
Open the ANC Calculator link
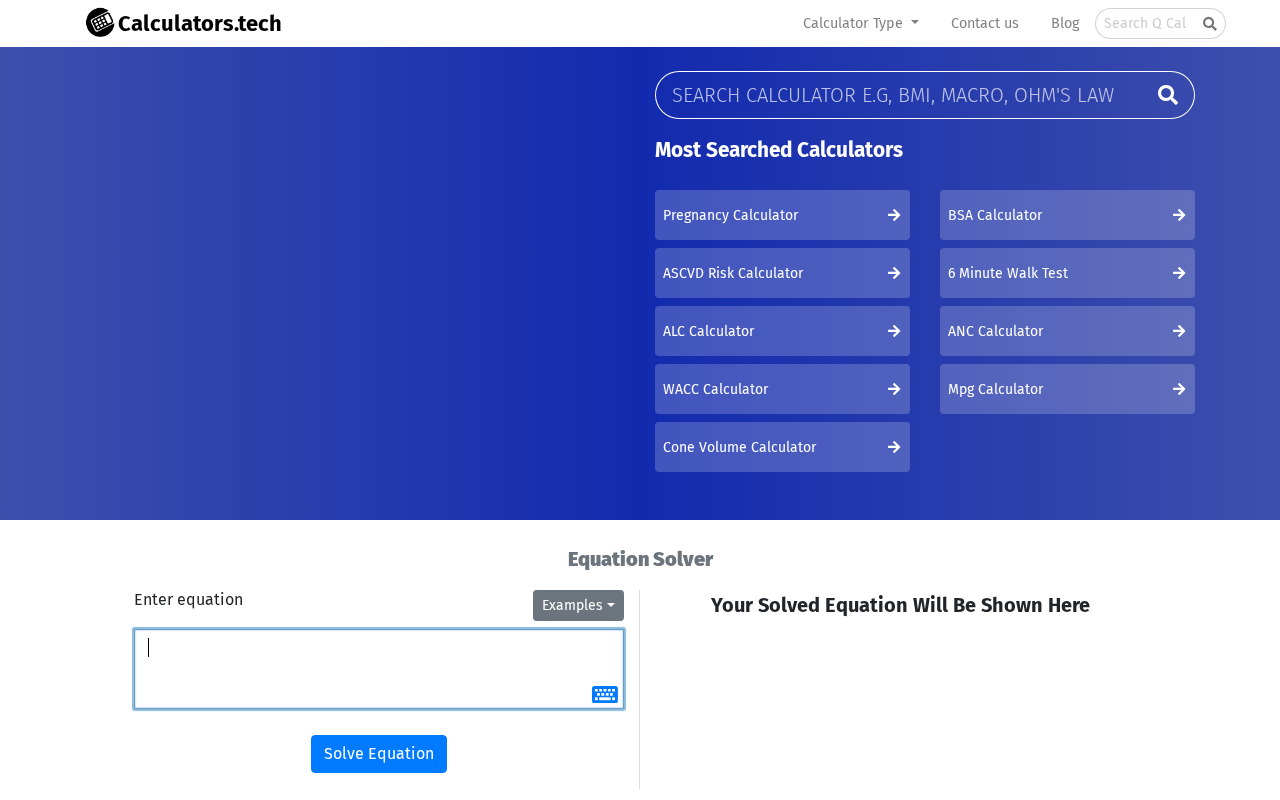coord(995,331)
